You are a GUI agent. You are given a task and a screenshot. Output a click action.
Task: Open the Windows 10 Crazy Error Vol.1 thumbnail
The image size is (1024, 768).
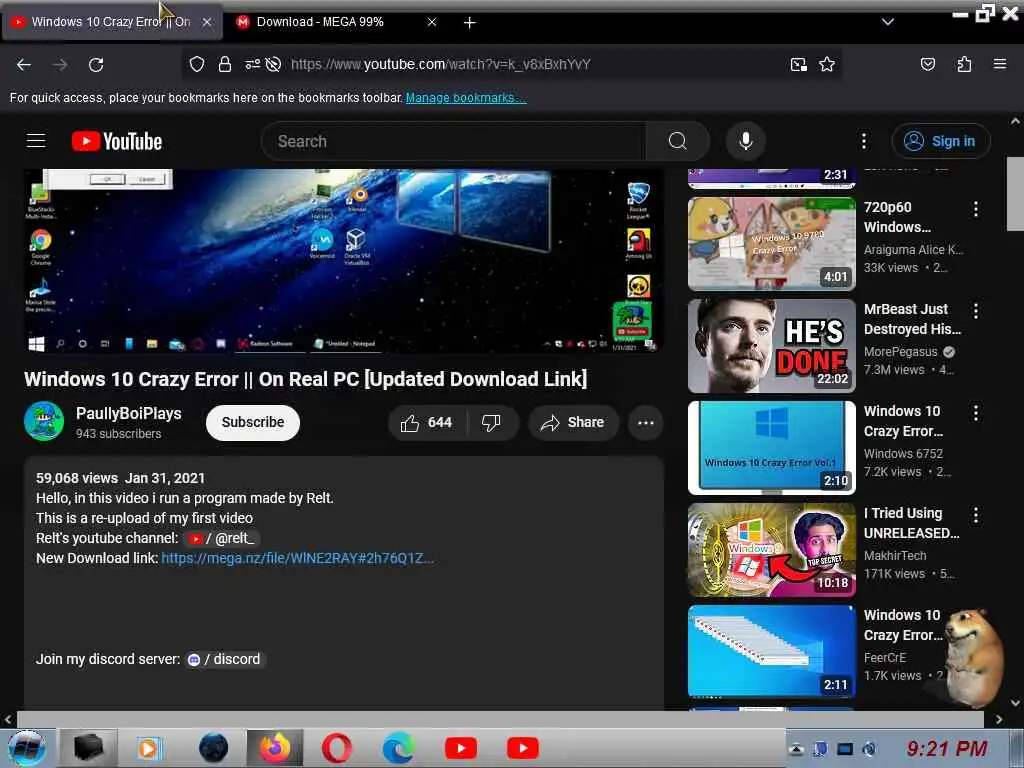[x=771, y=447]
